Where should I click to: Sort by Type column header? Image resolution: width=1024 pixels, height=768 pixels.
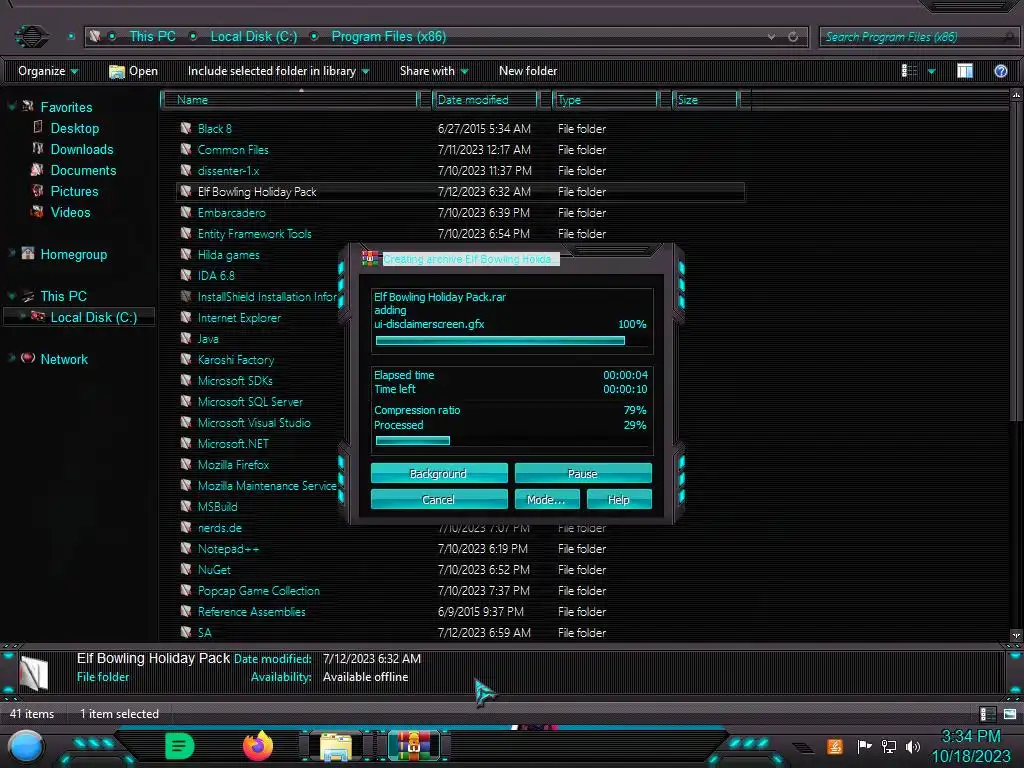coord(605,100)
